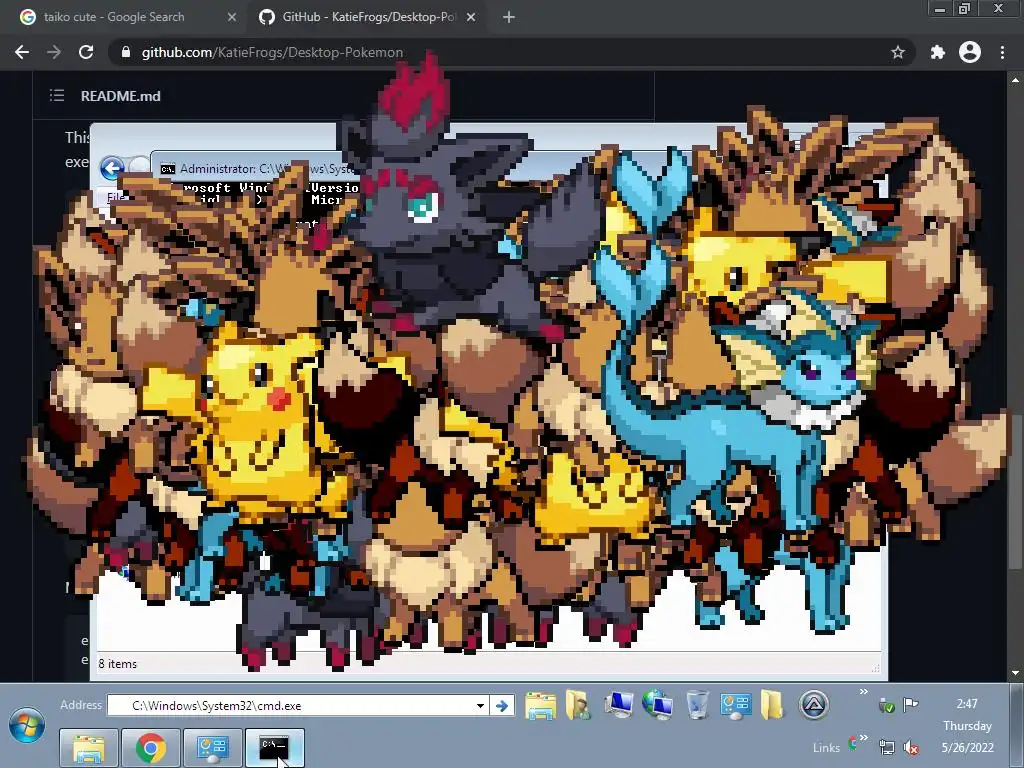1024x768 pixels.
Task: Open README.md table of contents icon
Action: click(x=57, y=96)
